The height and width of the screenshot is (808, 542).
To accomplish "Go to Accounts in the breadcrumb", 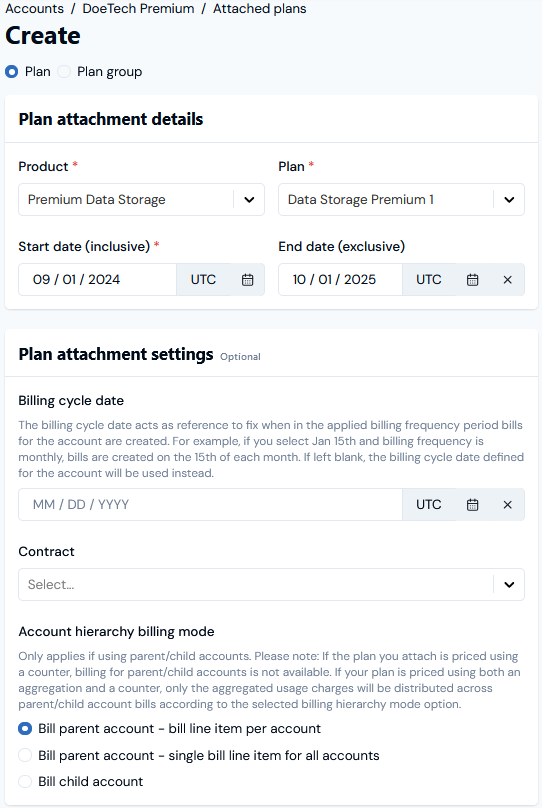I will coord(35,9).
